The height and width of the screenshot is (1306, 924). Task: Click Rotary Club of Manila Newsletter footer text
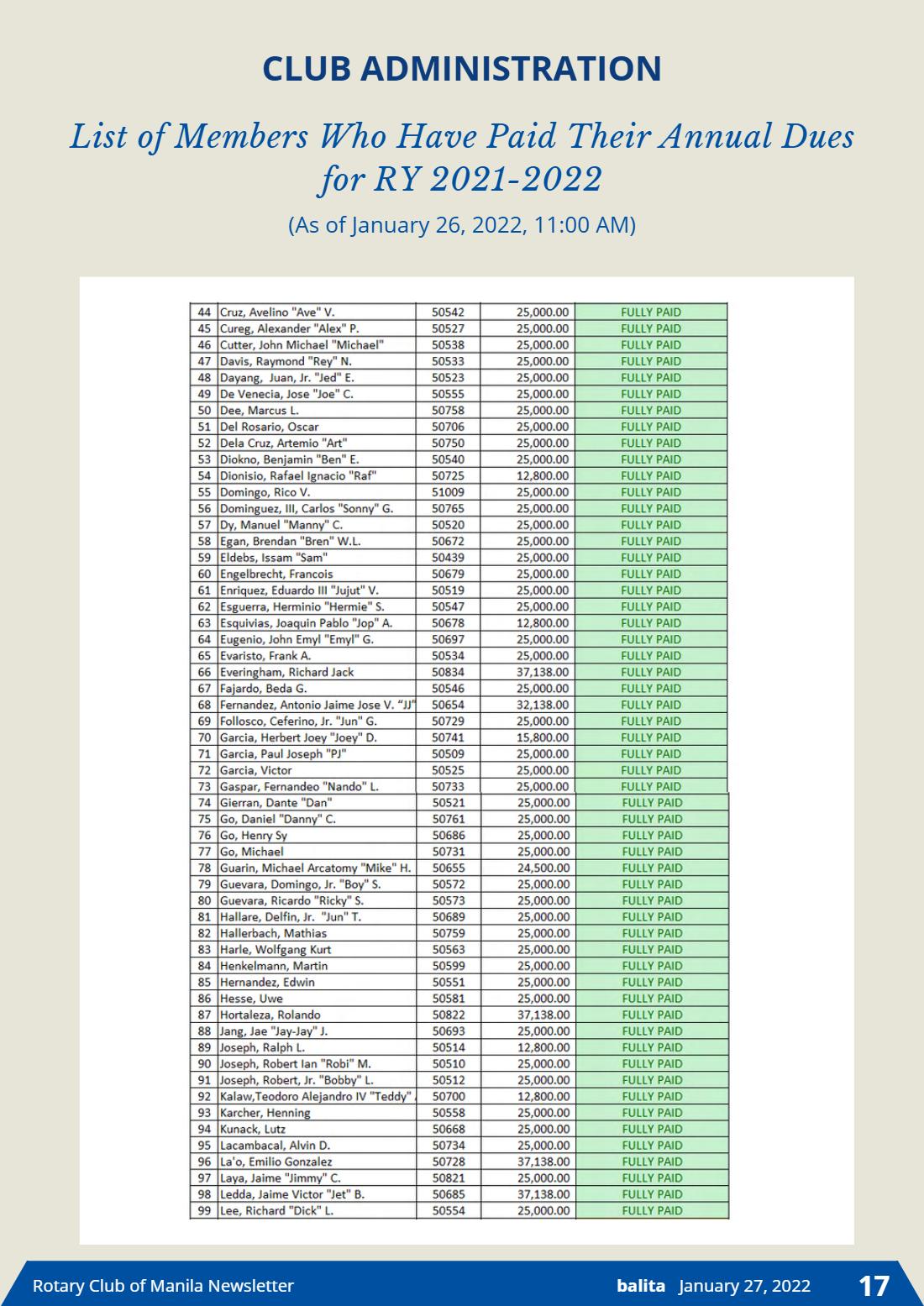click(x=163, y=1285)
